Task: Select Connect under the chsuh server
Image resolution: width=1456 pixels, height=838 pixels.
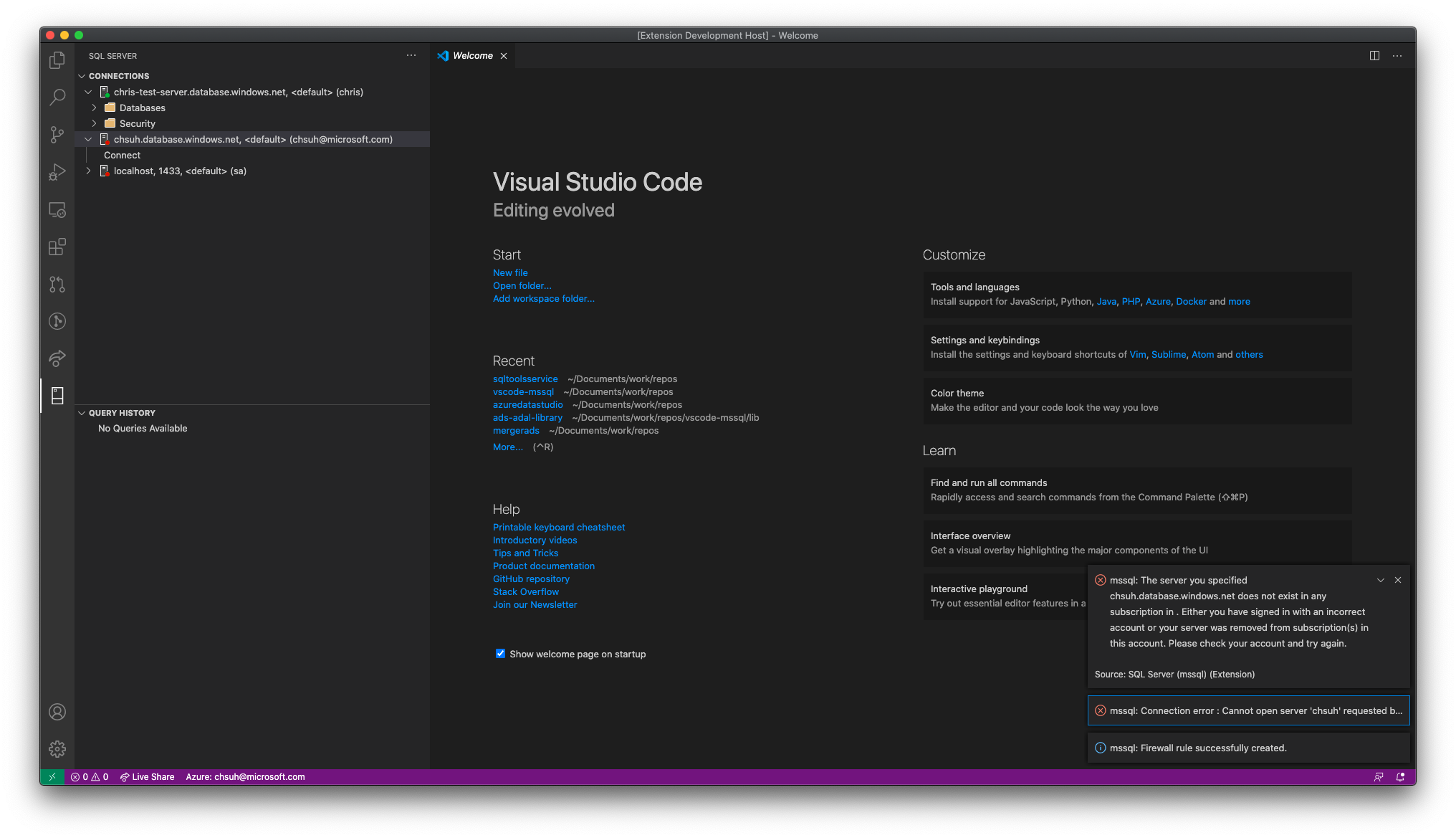Action: 122,155
